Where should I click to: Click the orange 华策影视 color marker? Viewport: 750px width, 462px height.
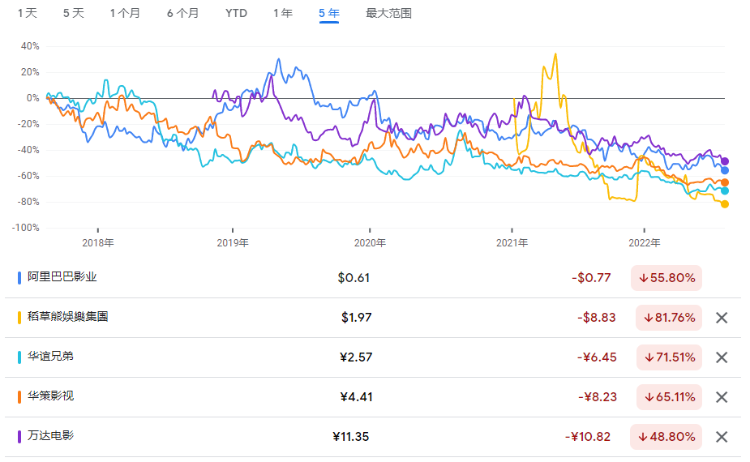pyautogui.click(x=20, y=397)
